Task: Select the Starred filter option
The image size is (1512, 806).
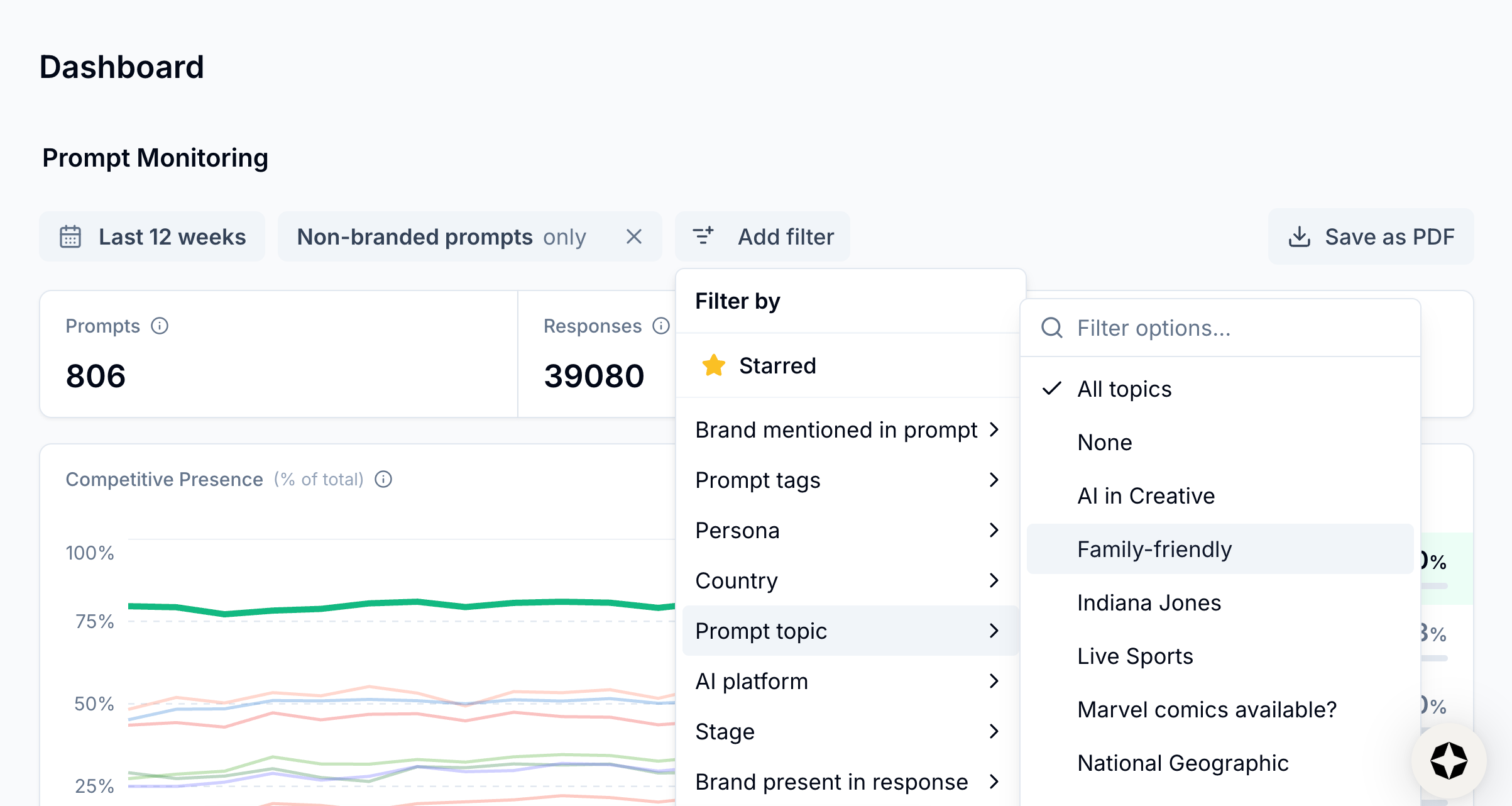Action: [x=777, y=366]
